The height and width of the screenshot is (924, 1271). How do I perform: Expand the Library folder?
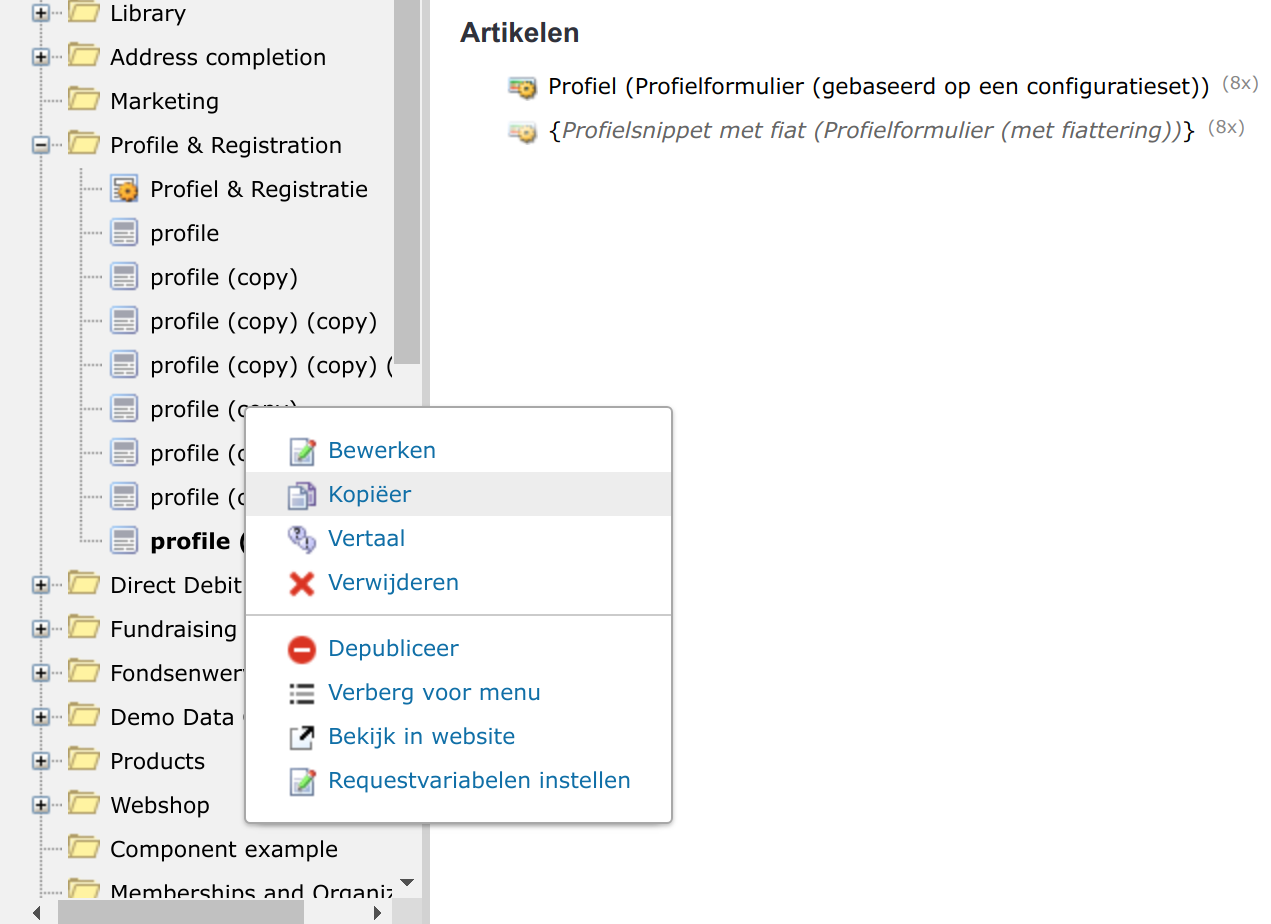(41, 13)
